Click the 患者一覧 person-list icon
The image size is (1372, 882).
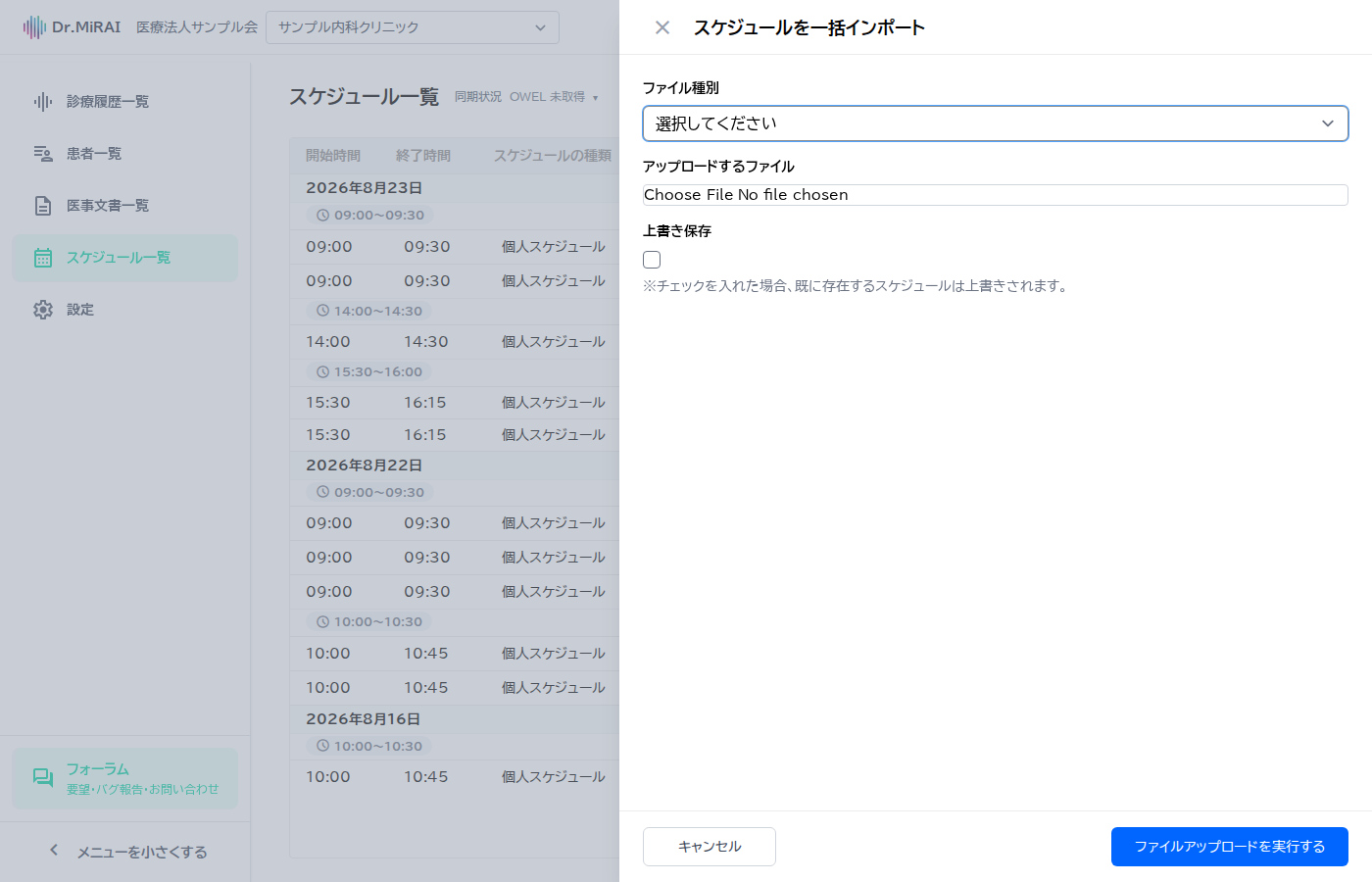pyautogui.click(x=43, y=154)
